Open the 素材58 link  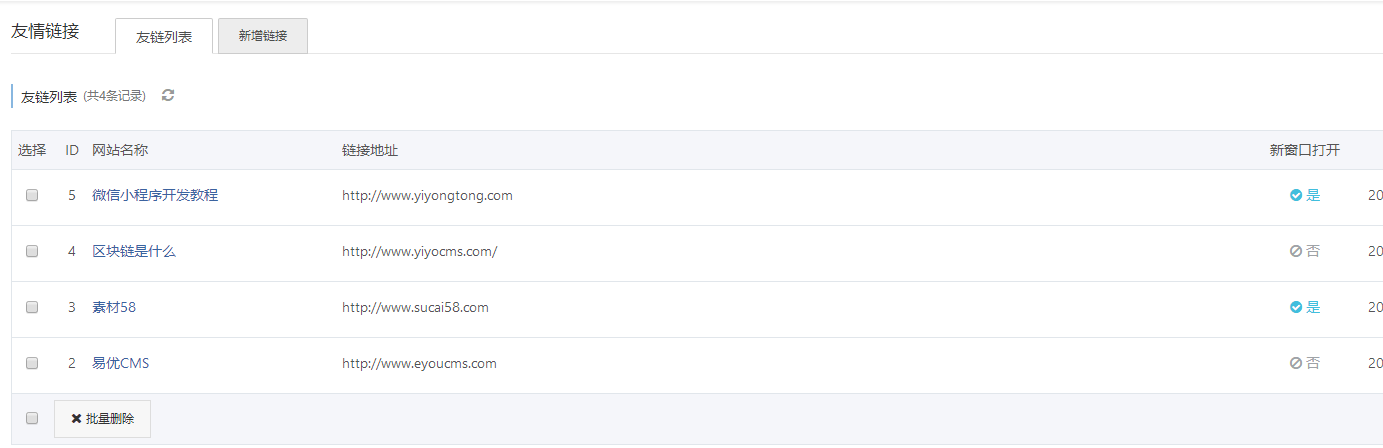(x=114, y=308)
